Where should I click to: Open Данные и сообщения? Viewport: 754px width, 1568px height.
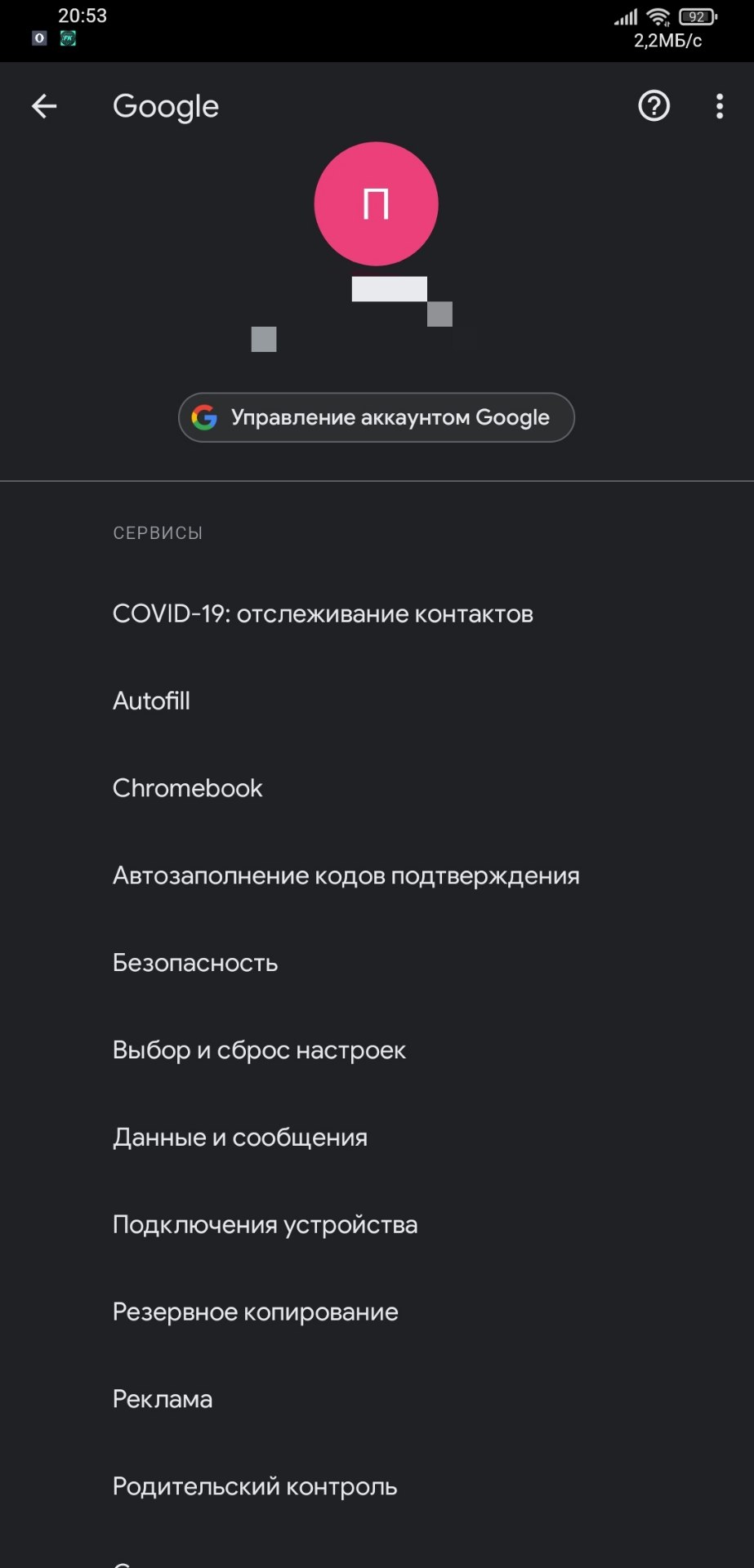coord(377,1138)
